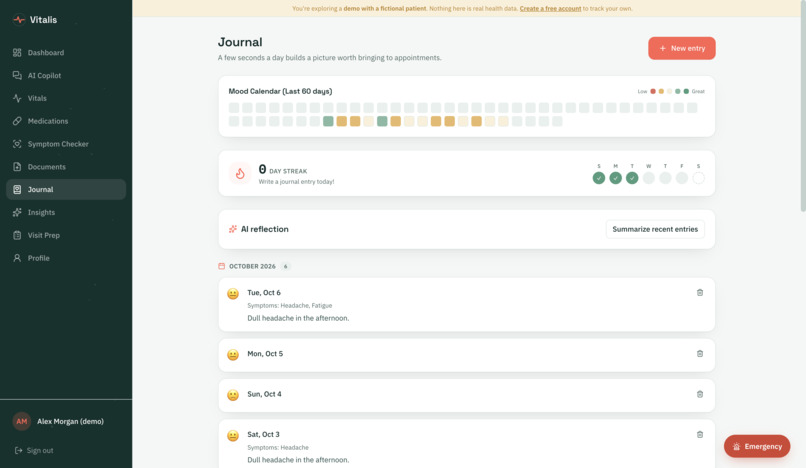Click mood emoji on Sun, Oct 4 entry
Image resolution: width=806 pixels, height=468 pixels.
233,395
